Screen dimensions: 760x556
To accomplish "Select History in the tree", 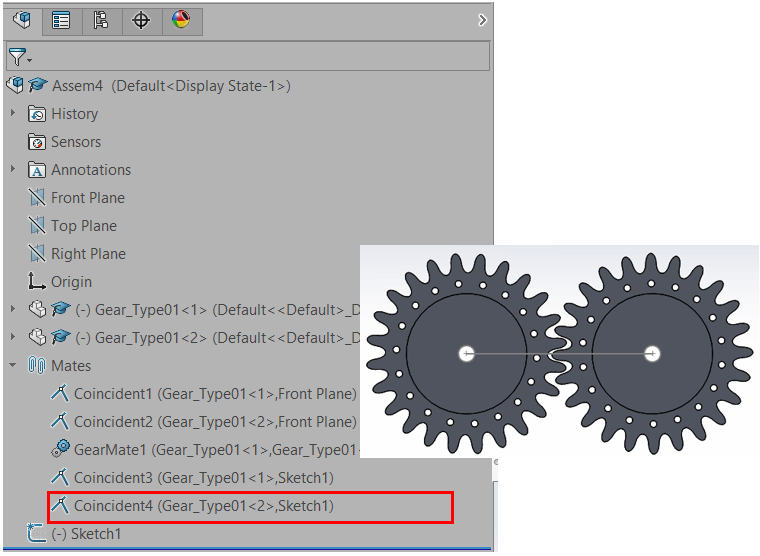I will click(x=75, y=114).
